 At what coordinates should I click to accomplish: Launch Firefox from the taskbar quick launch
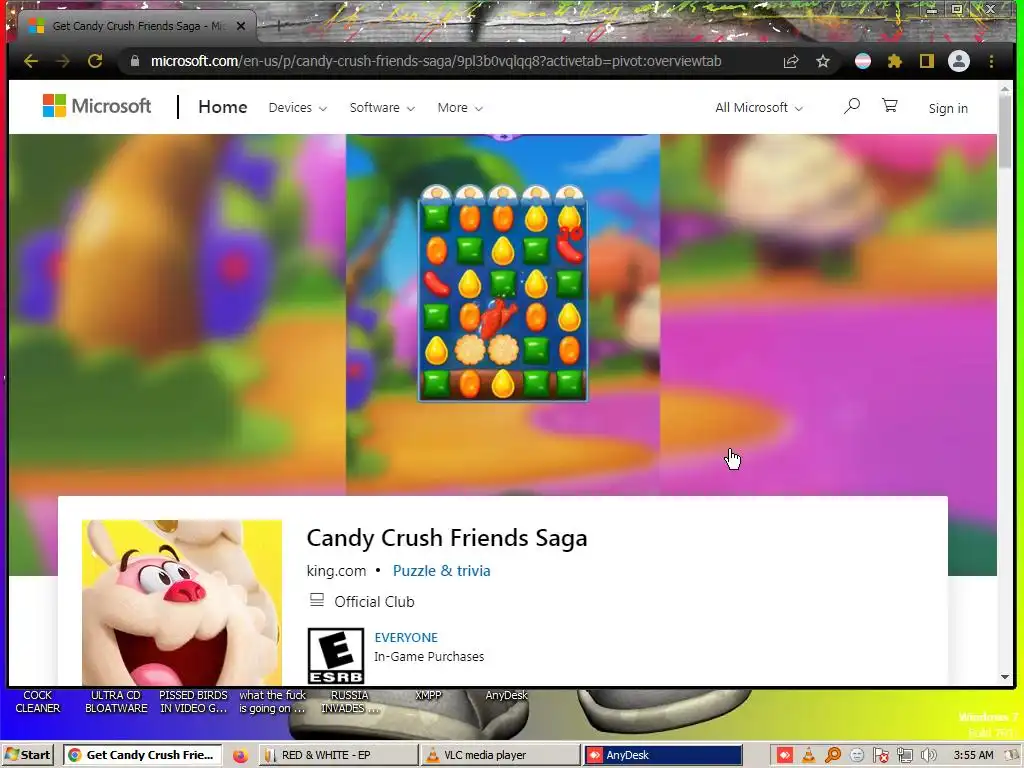click(x=240, y=756)
